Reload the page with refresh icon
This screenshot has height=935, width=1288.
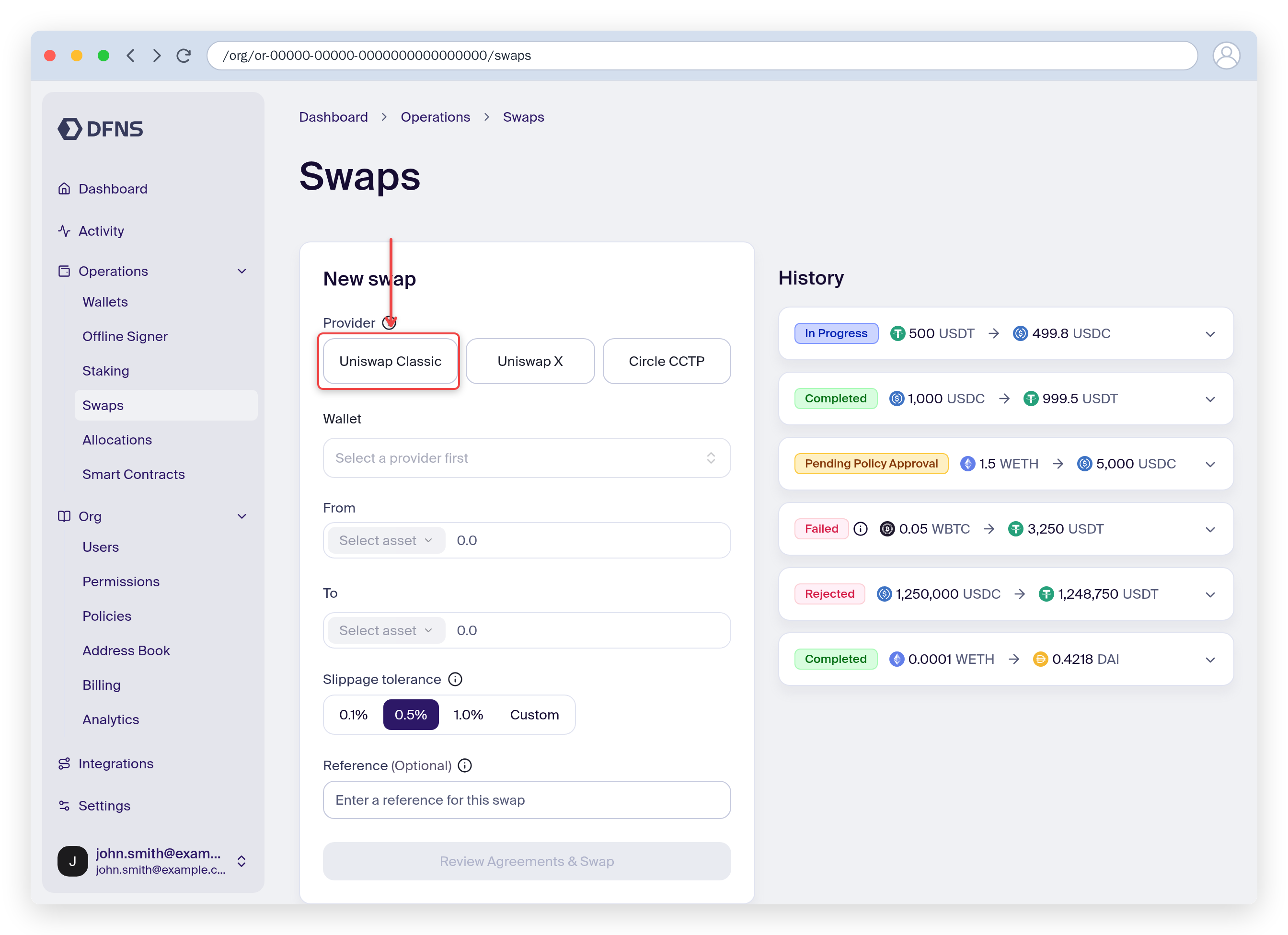pos(184,55)
